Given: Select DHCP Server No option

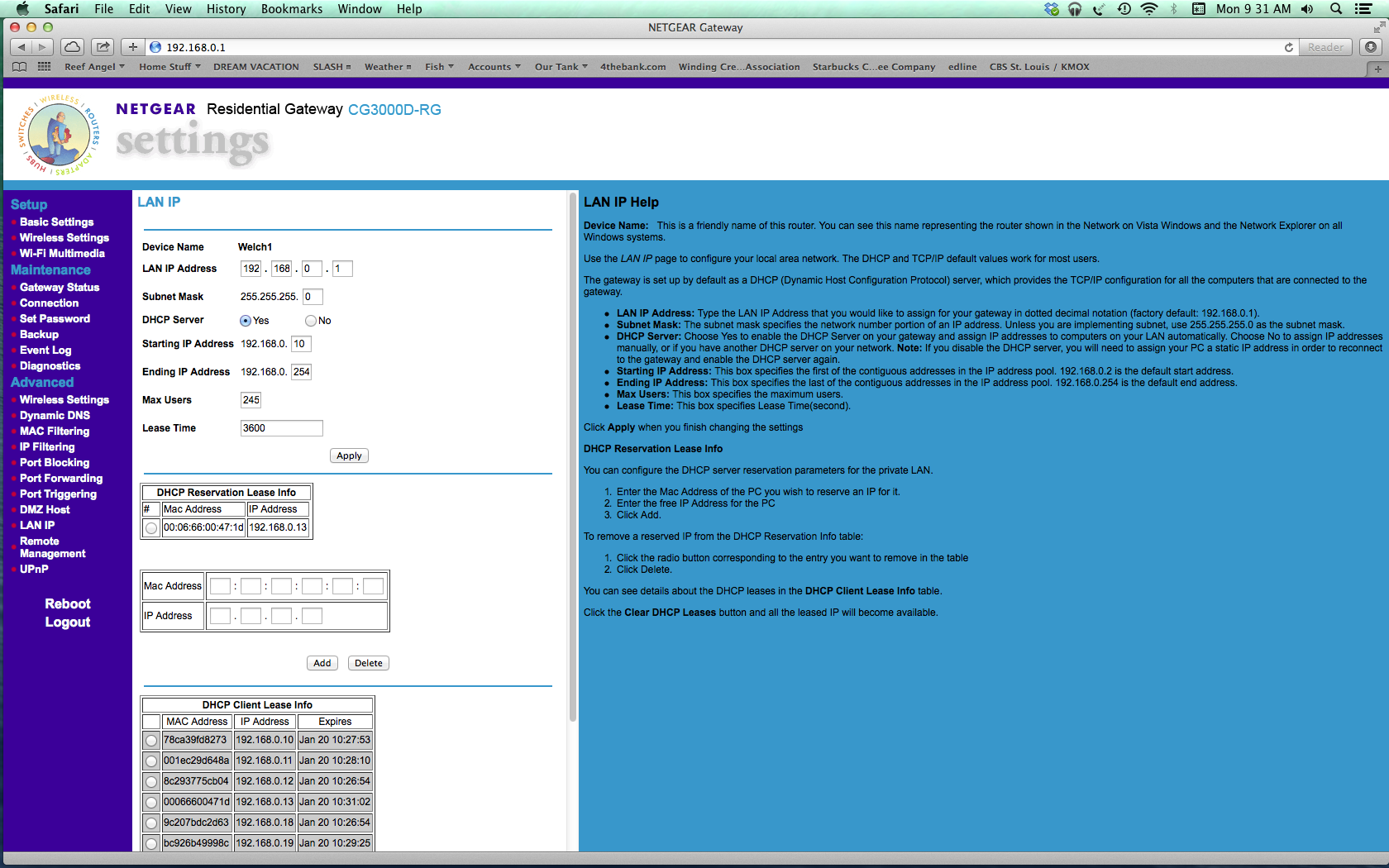Looking at the screenshot, I should [x=311, y=321].
